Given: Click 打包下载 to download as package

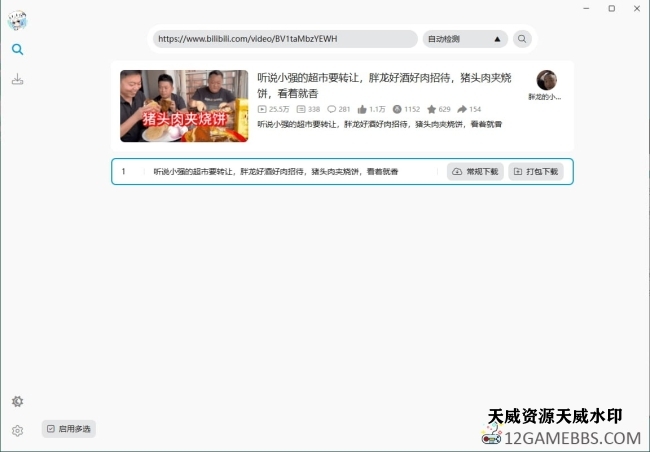Looking at the screenshot, I should (536, 172).
